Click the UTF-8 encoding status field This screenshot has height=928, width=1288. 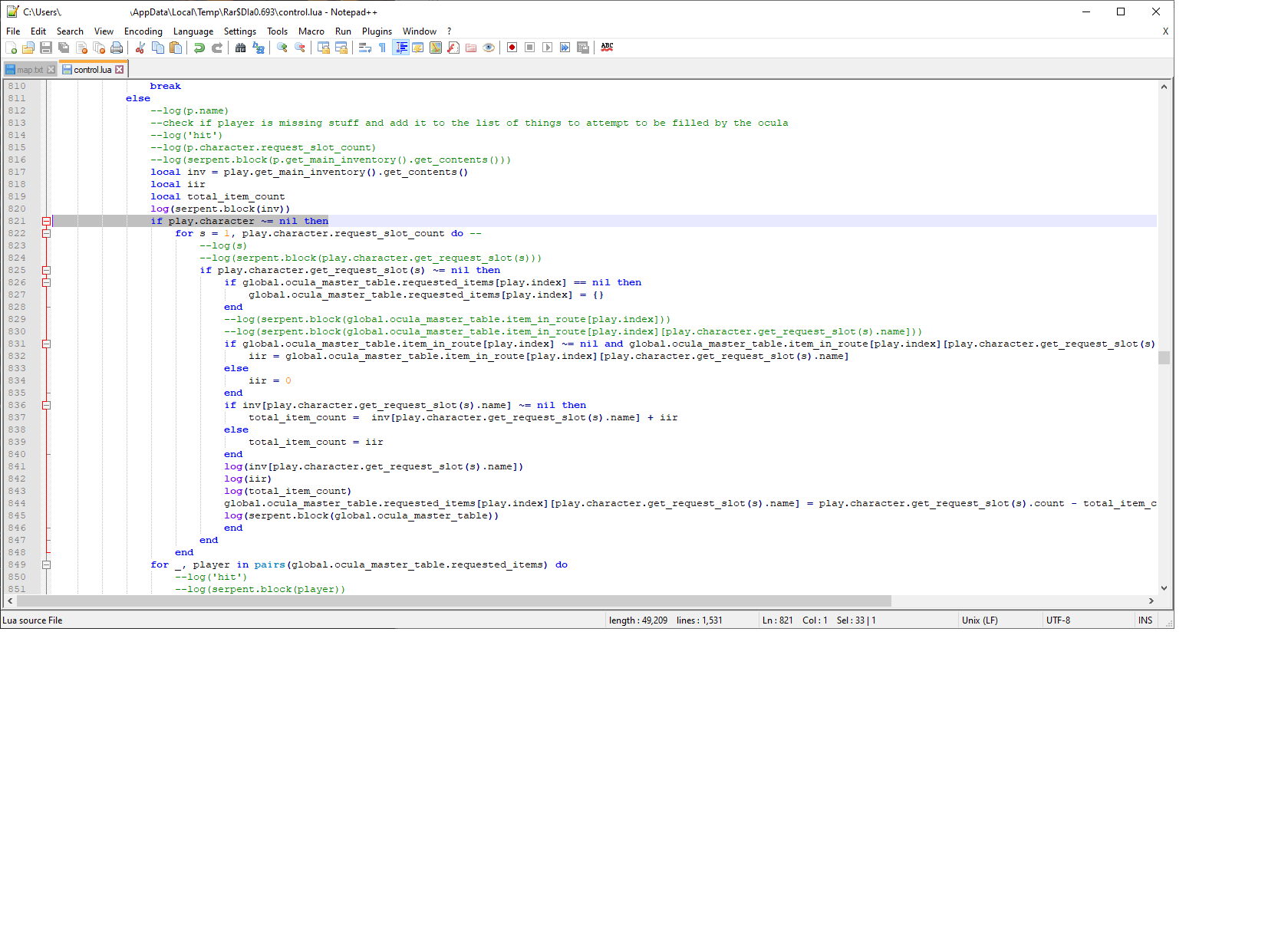[x=1088, y=620]
